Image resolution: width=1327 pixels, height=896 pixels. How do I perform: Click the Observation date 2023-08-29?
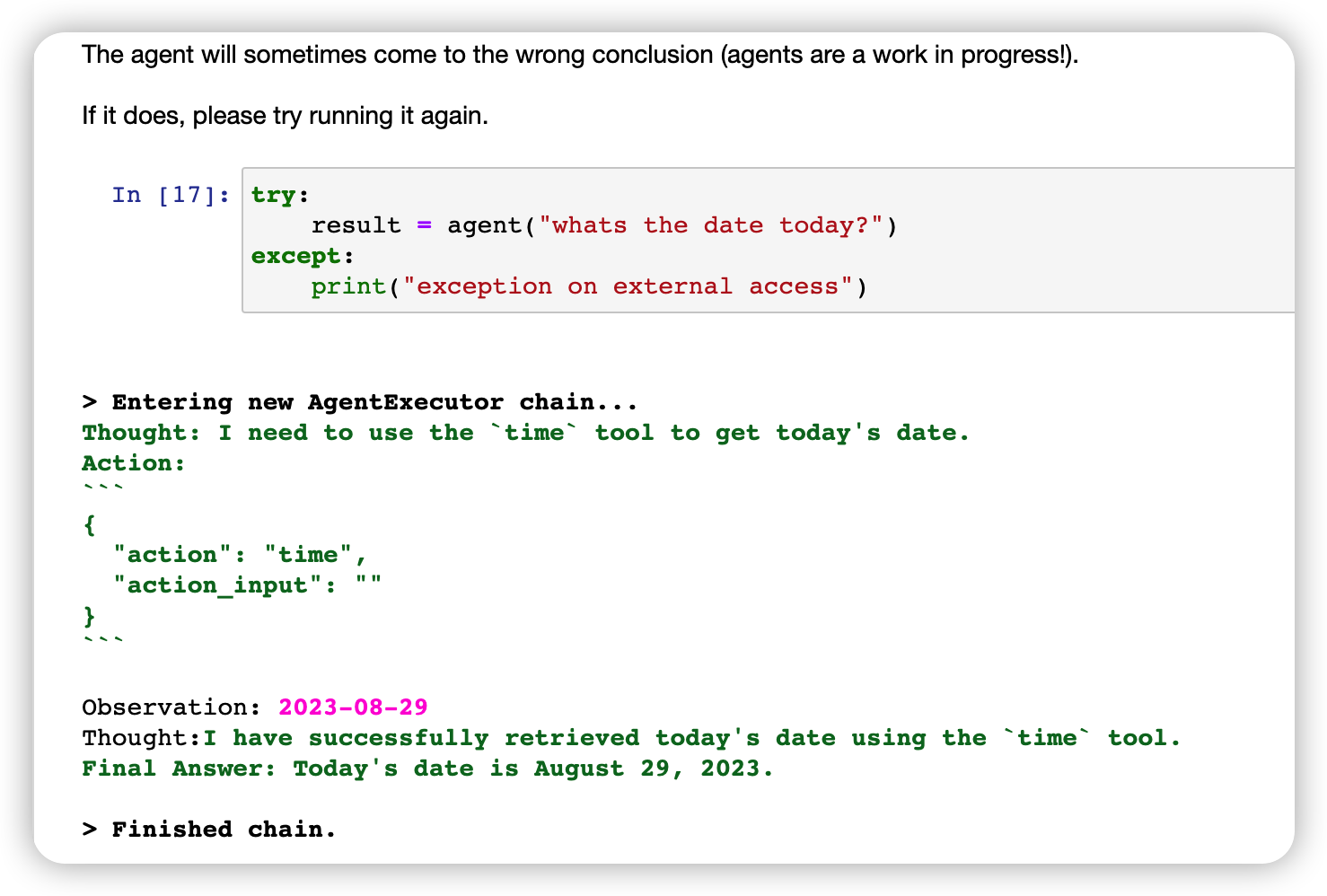(x=353, y=707)
